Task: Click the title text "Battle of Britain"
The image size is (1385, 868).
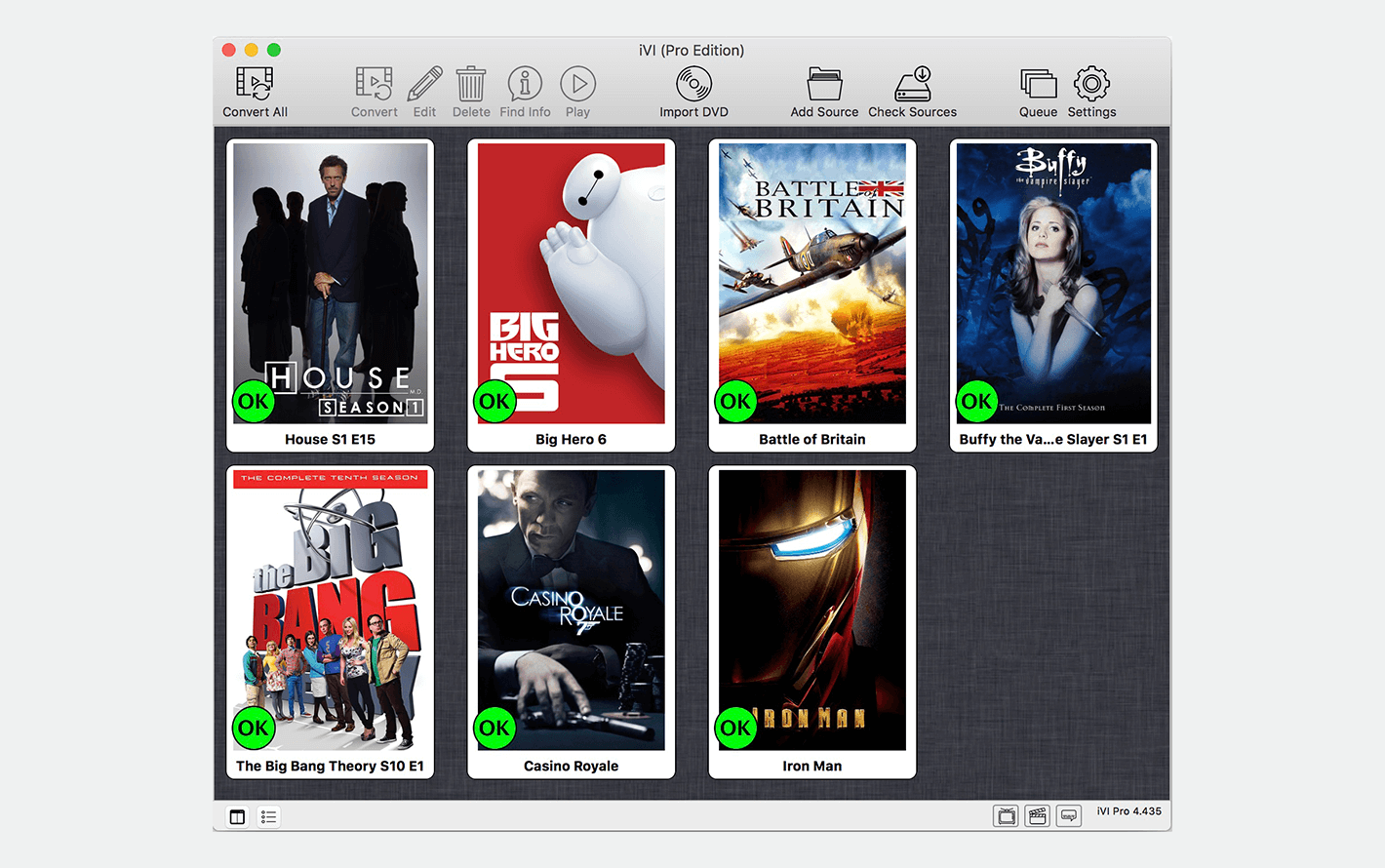Action: click(x=812, y=440)
